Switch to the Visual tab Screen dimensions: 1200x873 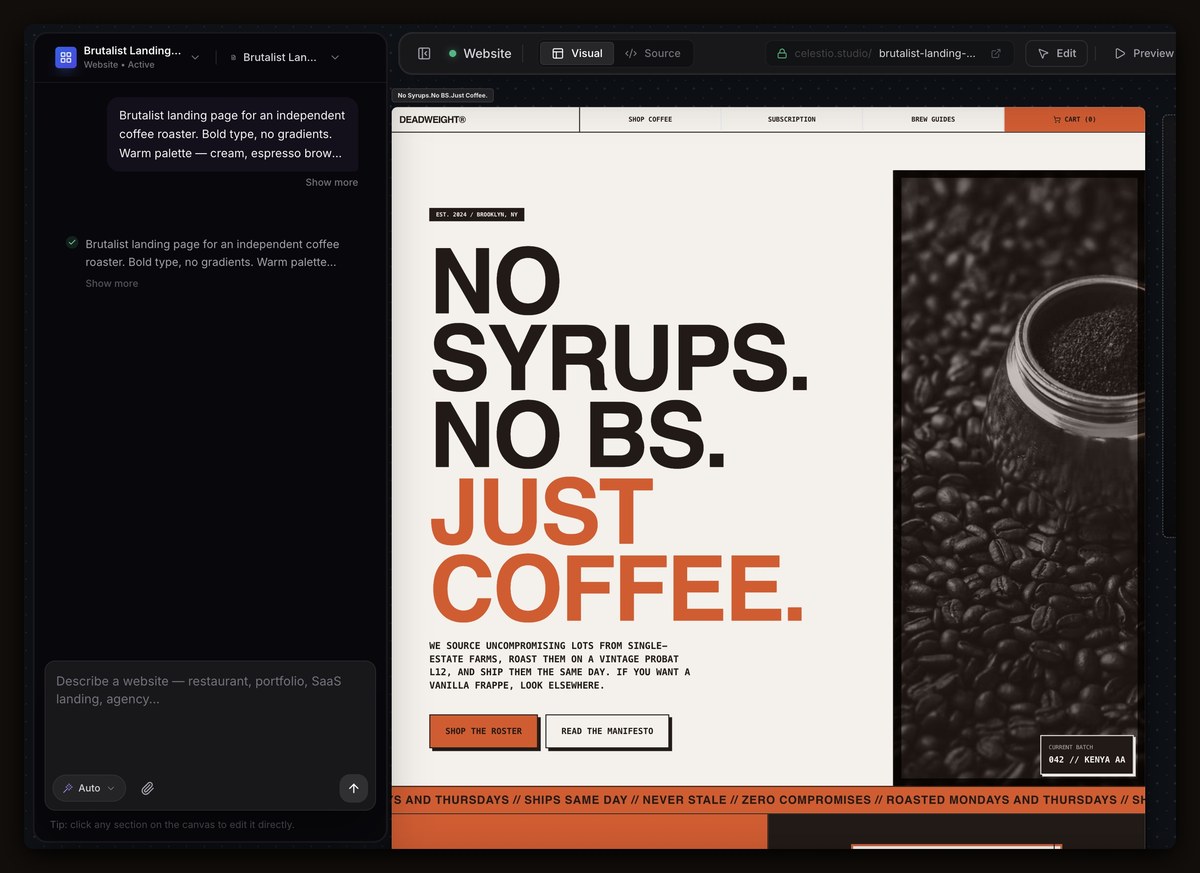click(577, 53)
